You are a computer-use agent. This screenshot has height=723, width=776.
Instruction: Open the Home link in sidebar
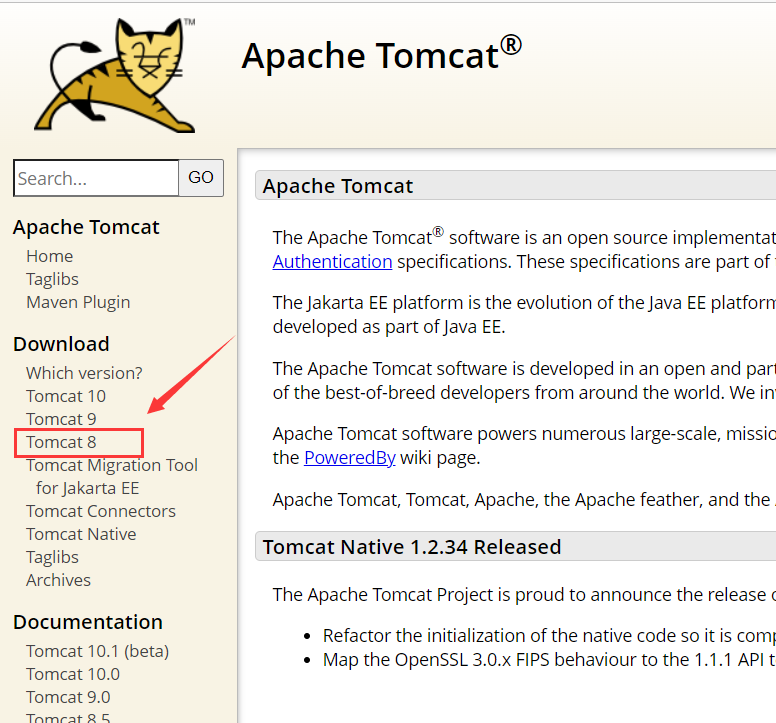(x=49, y=256)
